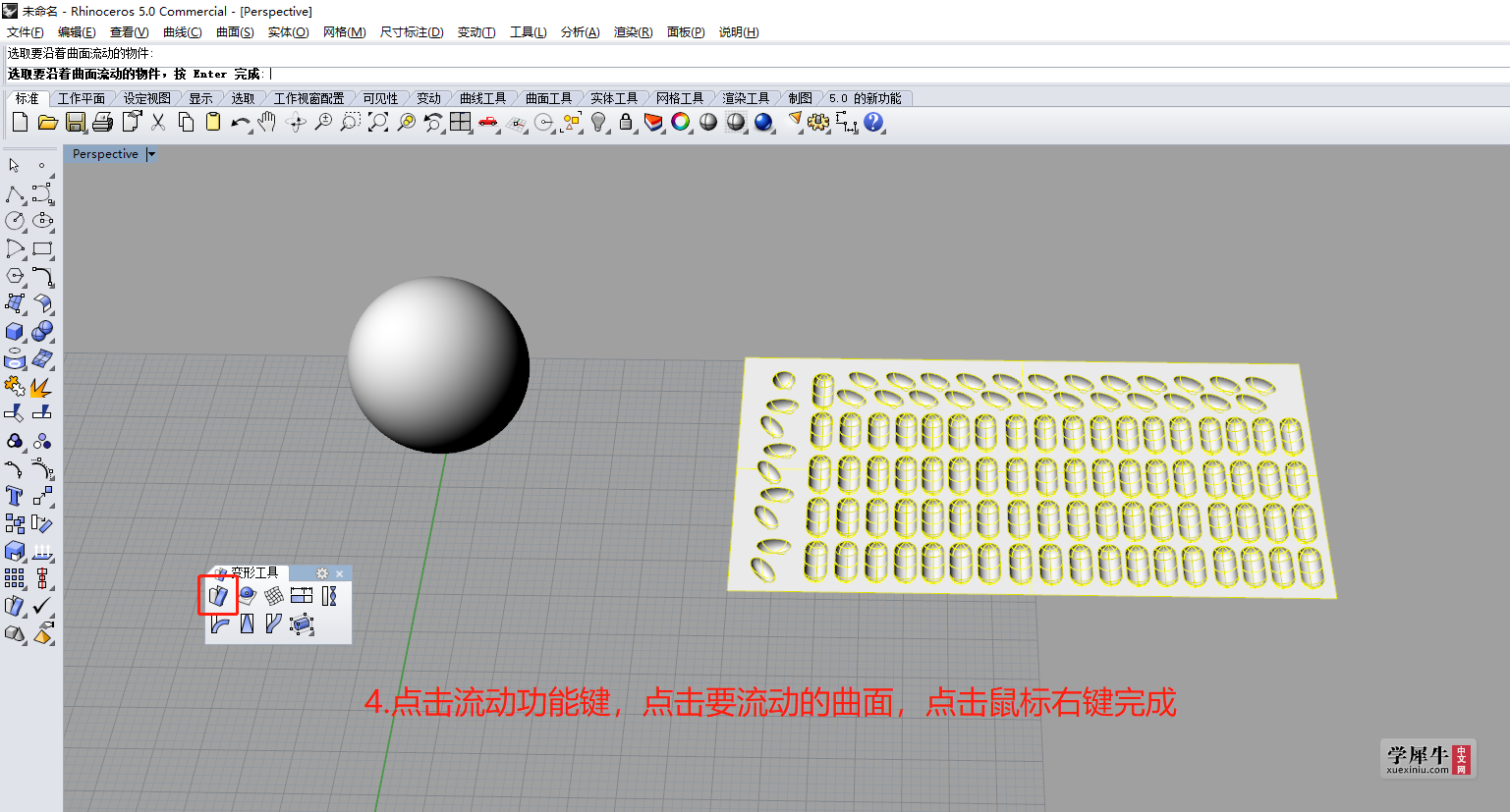Open the 渲染(R) menu
This screenshot has width=1510, height=812.
[x=633, y=32]
